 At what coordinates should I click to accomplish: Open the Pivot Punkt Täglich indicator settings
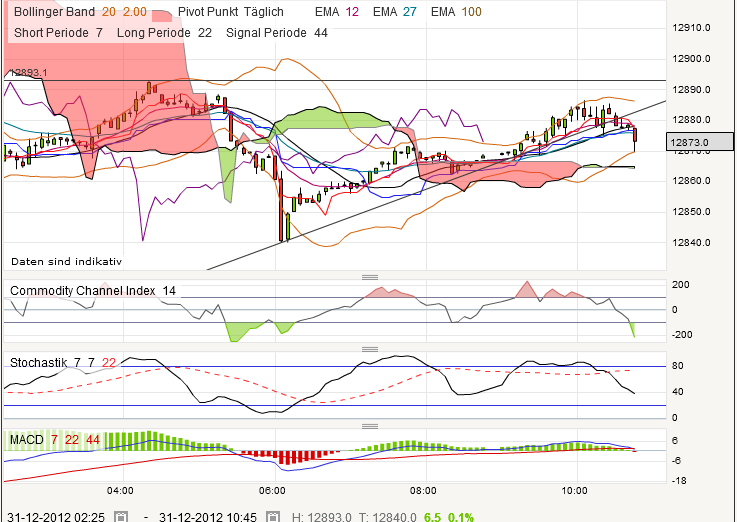pos(230,12)
